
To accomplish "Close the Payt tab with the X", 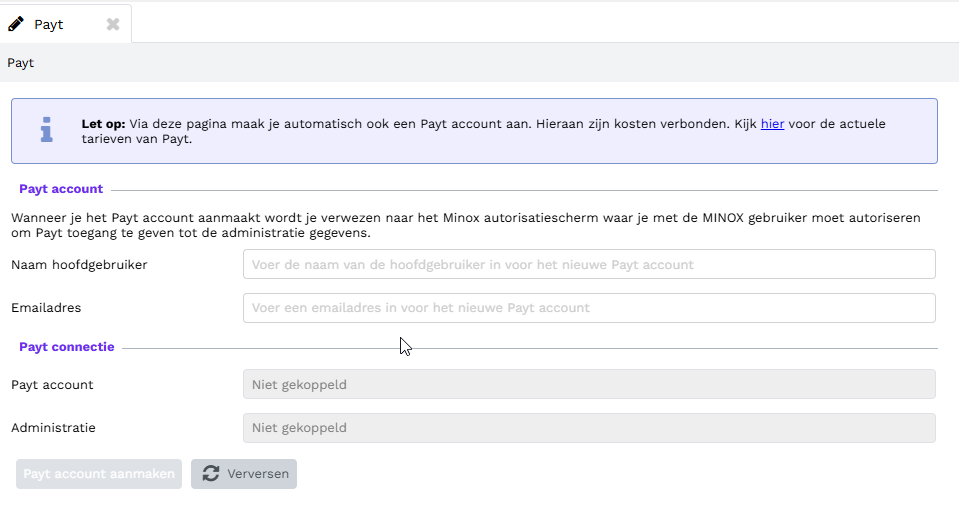I will point(113,24).
